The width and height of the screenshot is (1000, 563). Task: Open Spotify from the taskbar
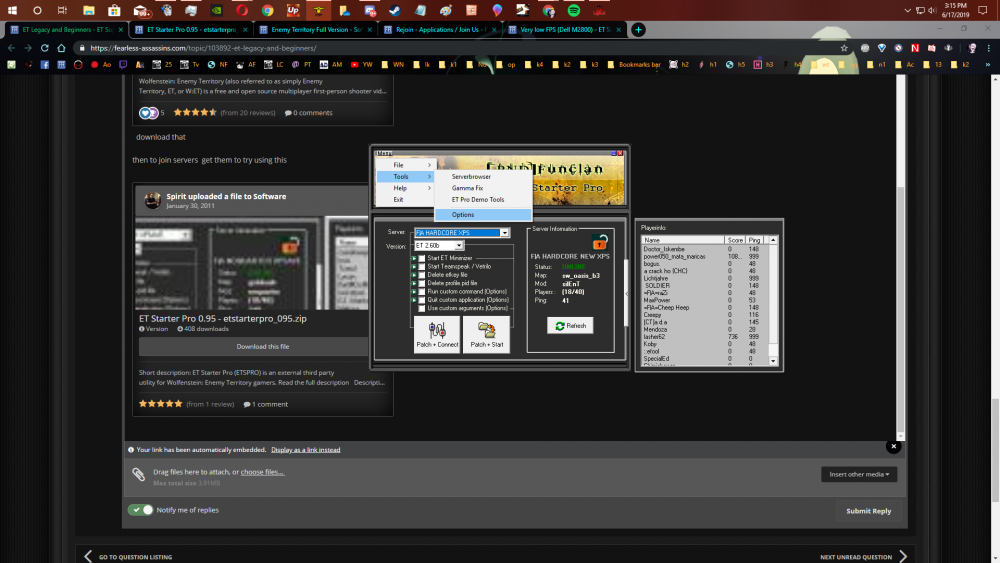click(x=573, y=10)
